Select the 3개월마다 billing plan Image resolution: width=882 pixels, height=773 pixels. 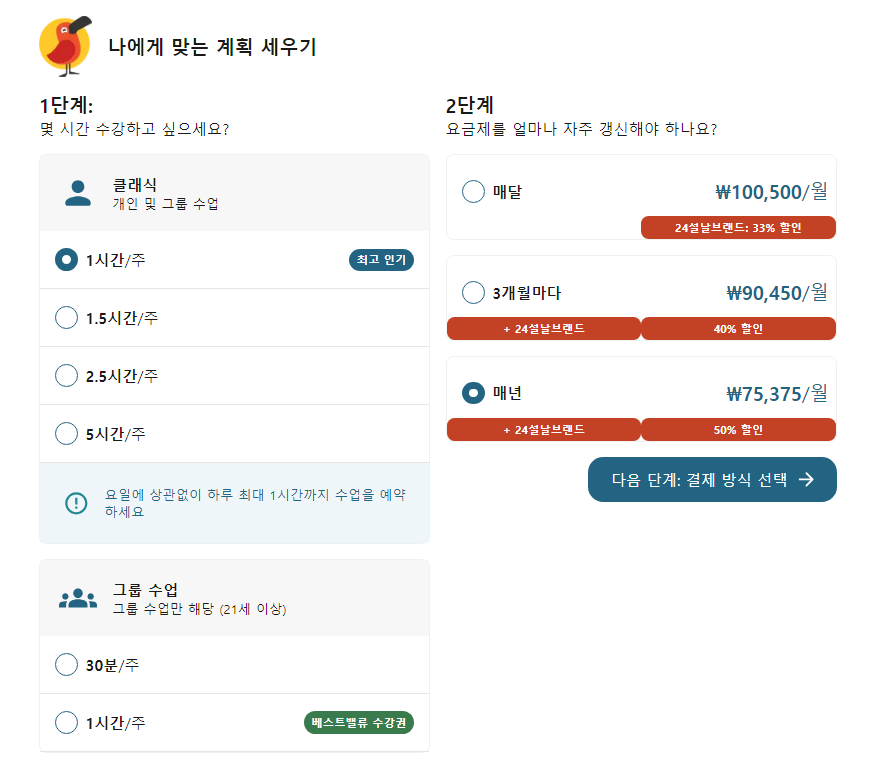click(473, 293)
